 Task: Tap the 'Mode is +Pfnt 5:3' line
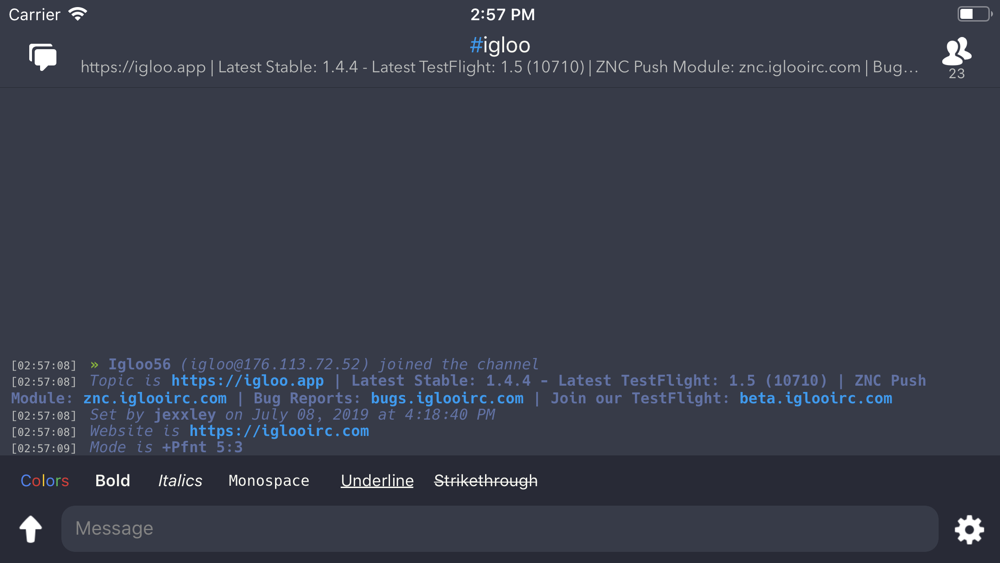[x=166, y=448]
